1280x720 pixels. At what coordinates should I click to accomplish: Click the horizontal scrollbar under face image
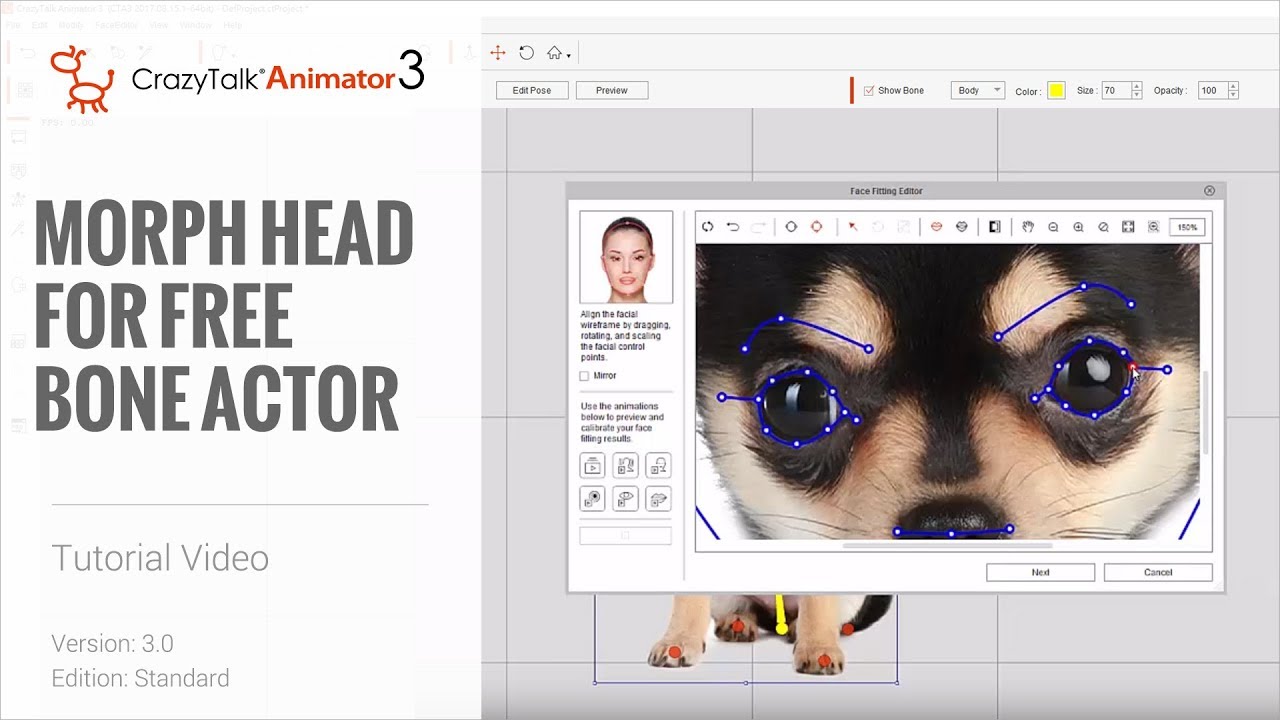click(x=947, y=546)
